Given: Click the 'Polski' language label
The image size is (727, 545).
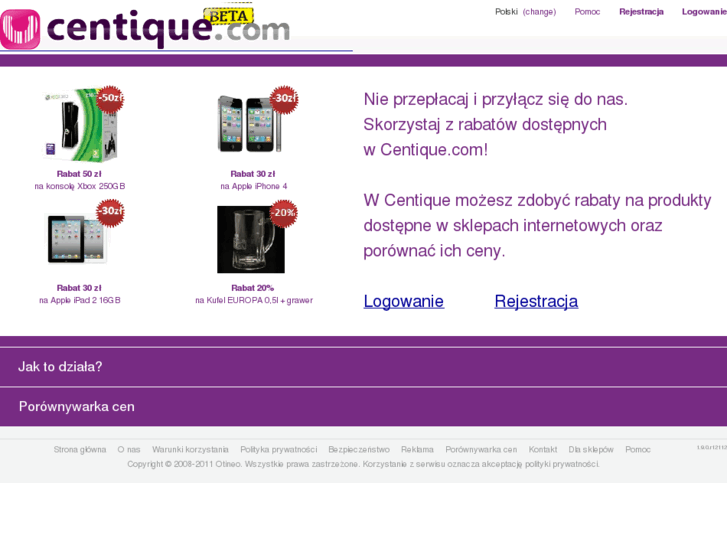Looking at the screenshot, I should point(506,12).
